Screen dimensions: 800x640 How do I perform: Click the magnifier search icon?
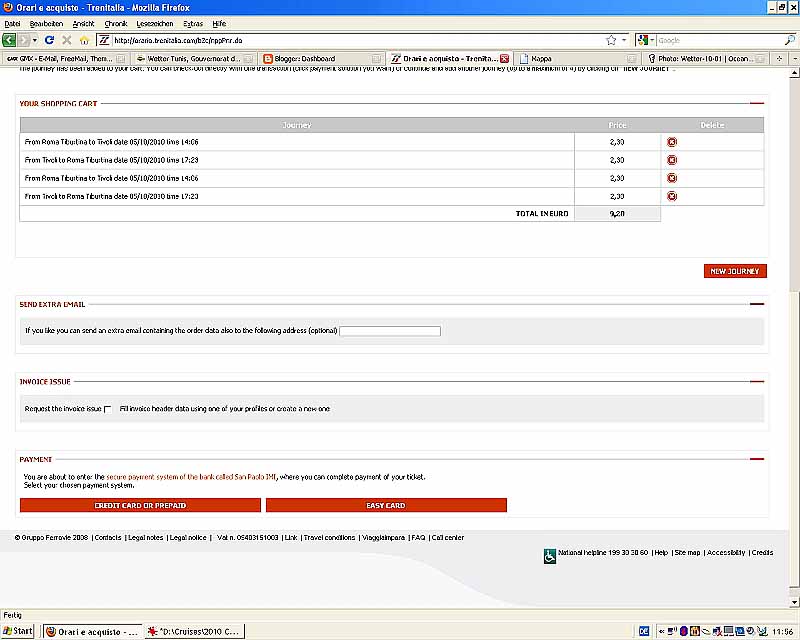789,40
